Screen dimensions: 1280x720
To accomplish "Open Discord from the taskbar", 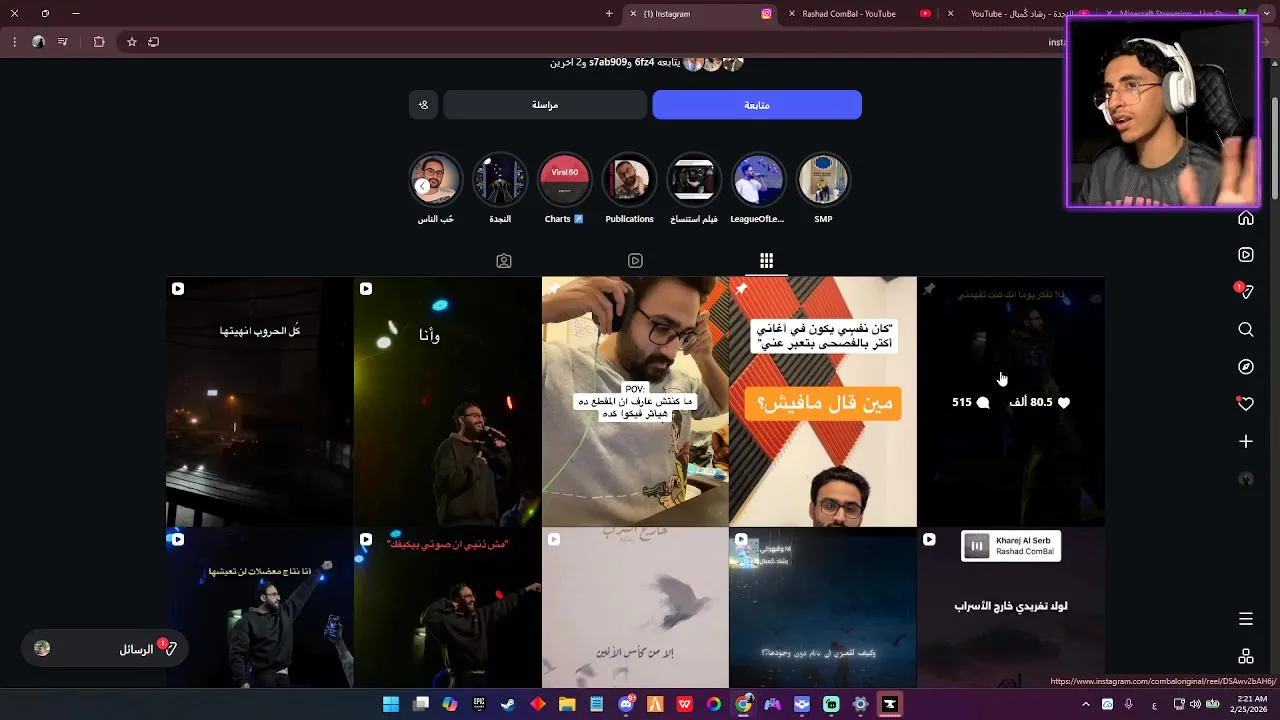I will 626,704.
